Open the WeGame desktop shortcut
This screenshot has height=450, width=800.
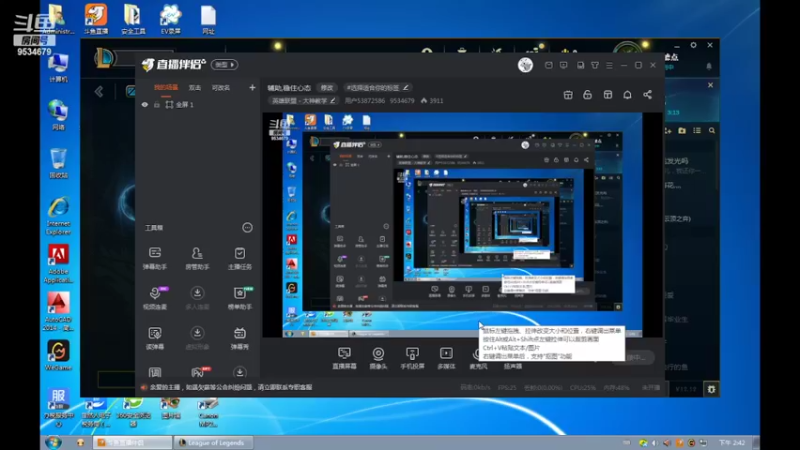[x=58, y=356]
